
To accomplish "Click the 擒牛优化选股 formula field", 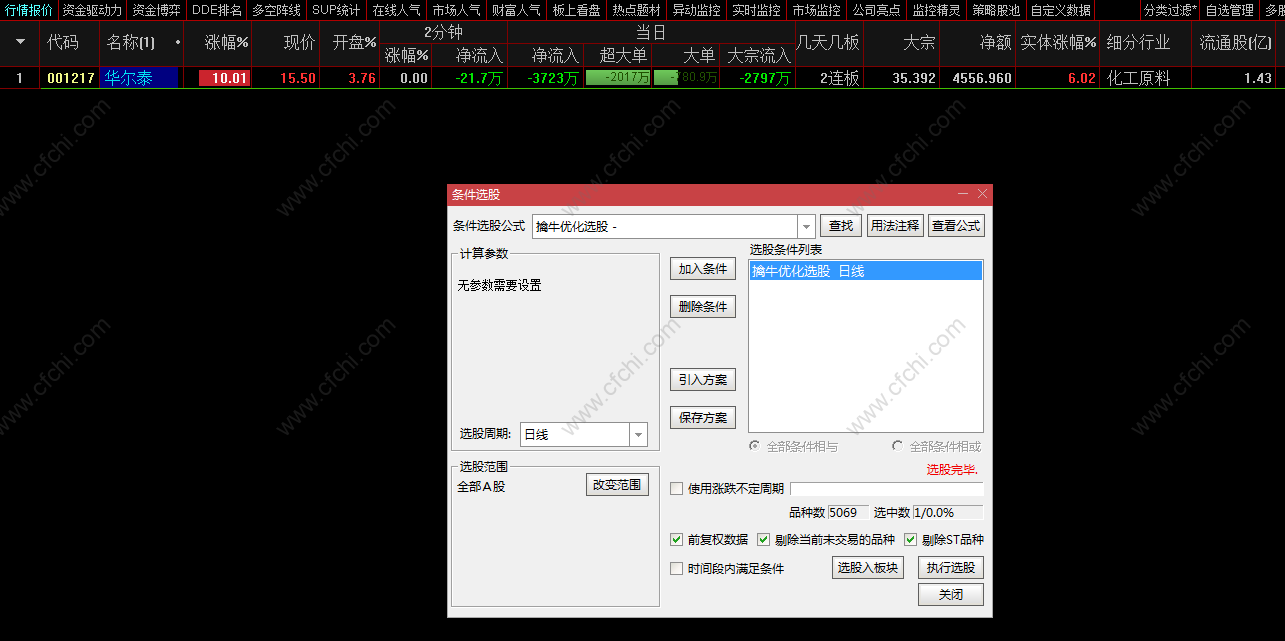I will point(665,227).
